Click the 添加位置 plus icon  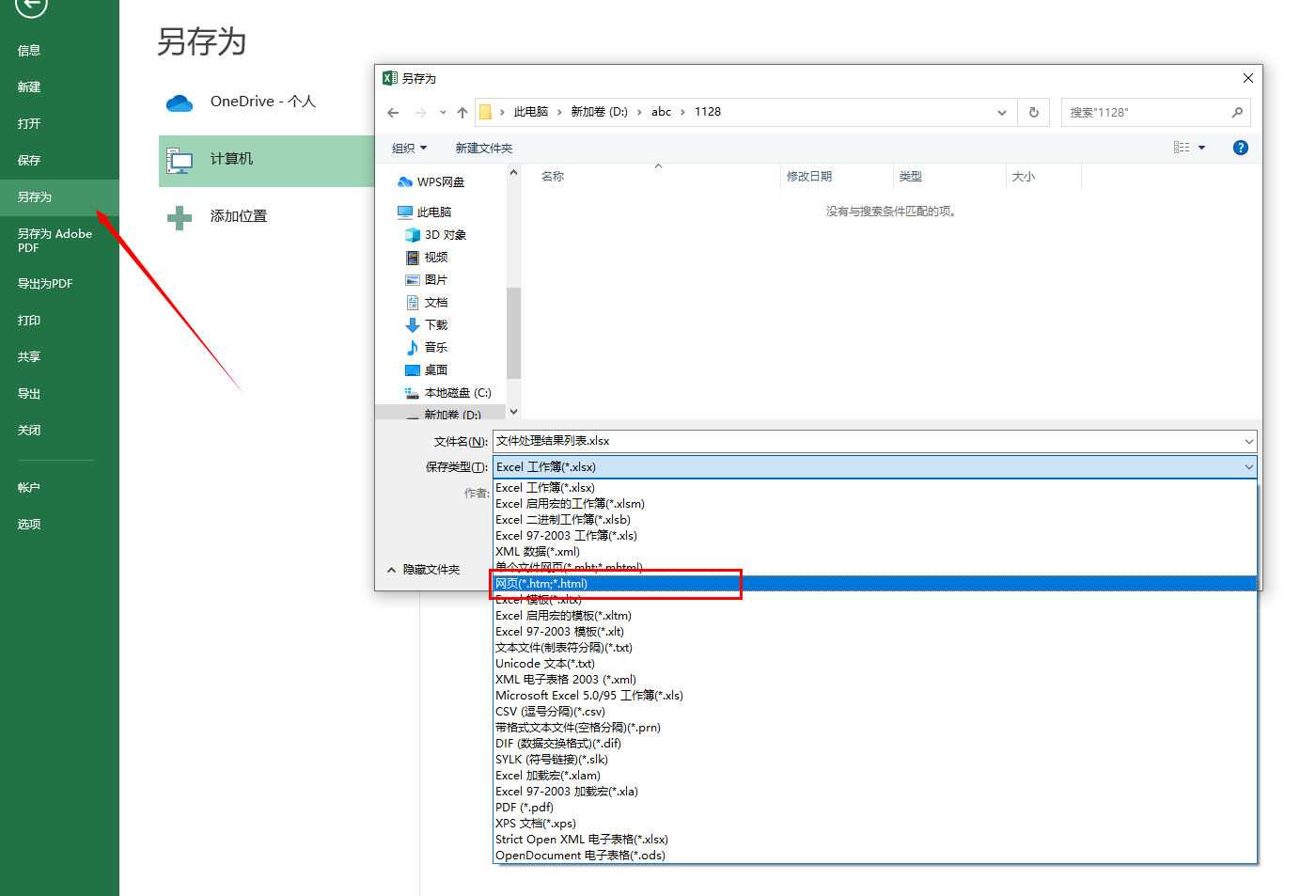pyautogui.click(x=179, y=216)
